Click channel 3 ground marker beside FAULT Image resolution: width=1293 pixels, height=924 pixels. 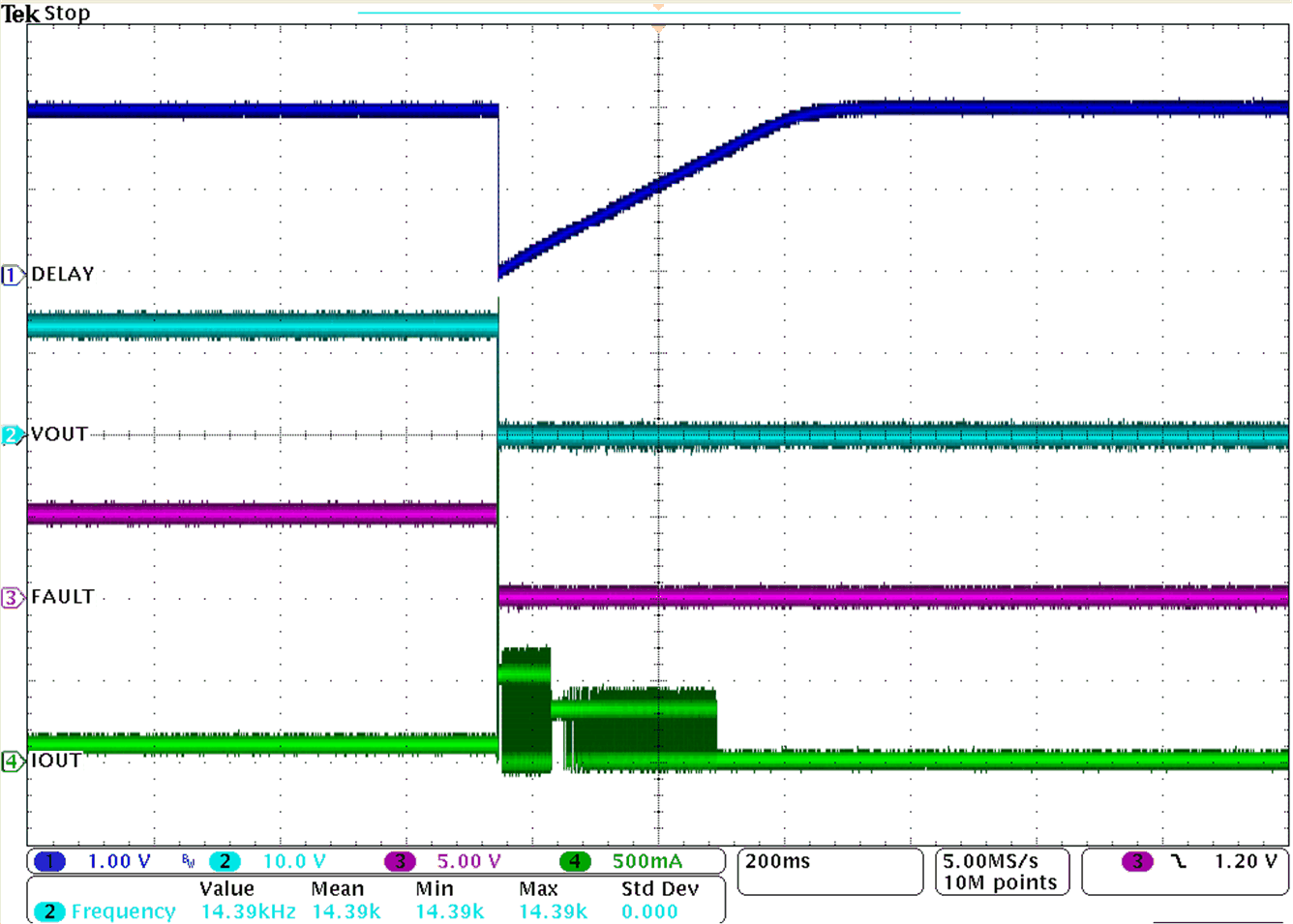[12, 598]
